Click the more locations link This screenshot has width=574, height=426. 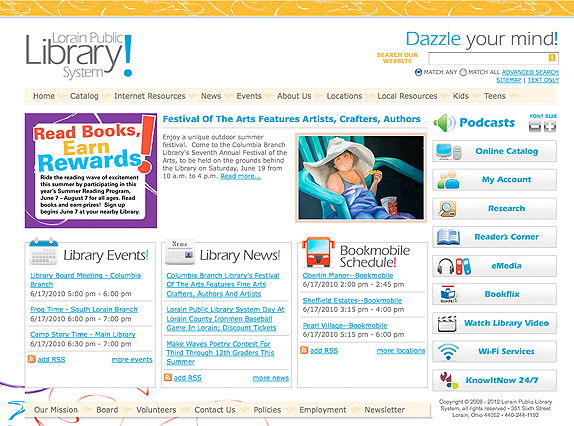pos(401,351)
